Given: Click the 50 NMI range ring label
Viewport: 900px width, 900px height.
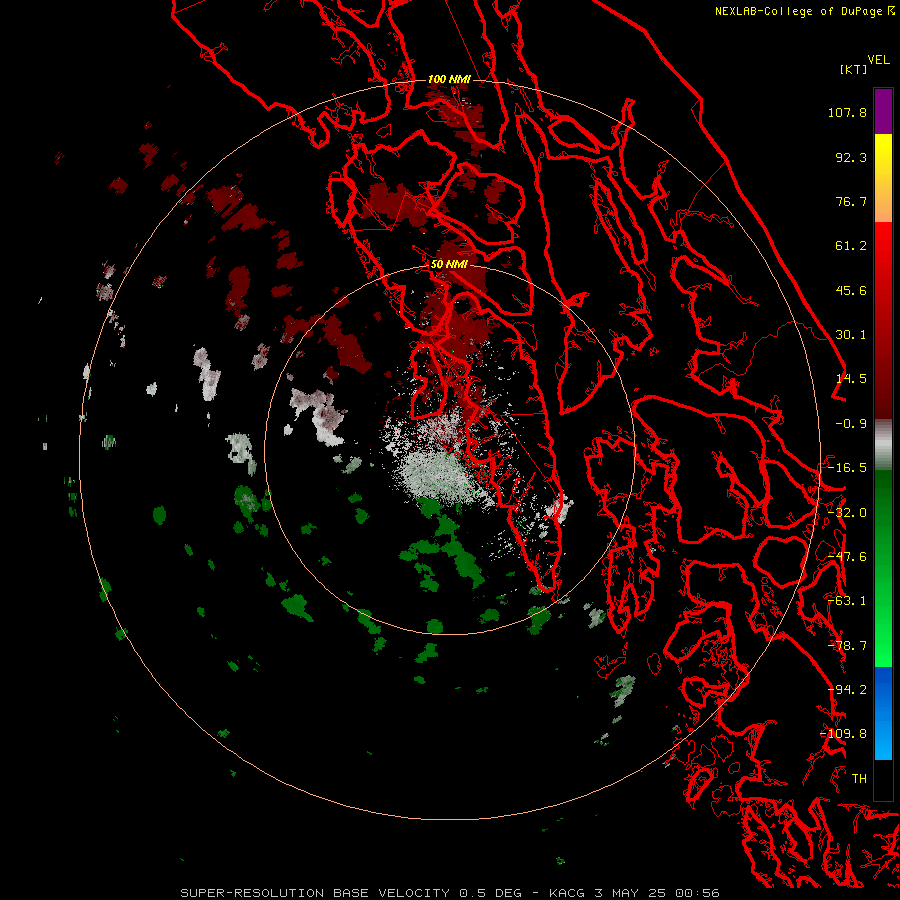Looking at the screenshot, I should click(x=449, y=264).
